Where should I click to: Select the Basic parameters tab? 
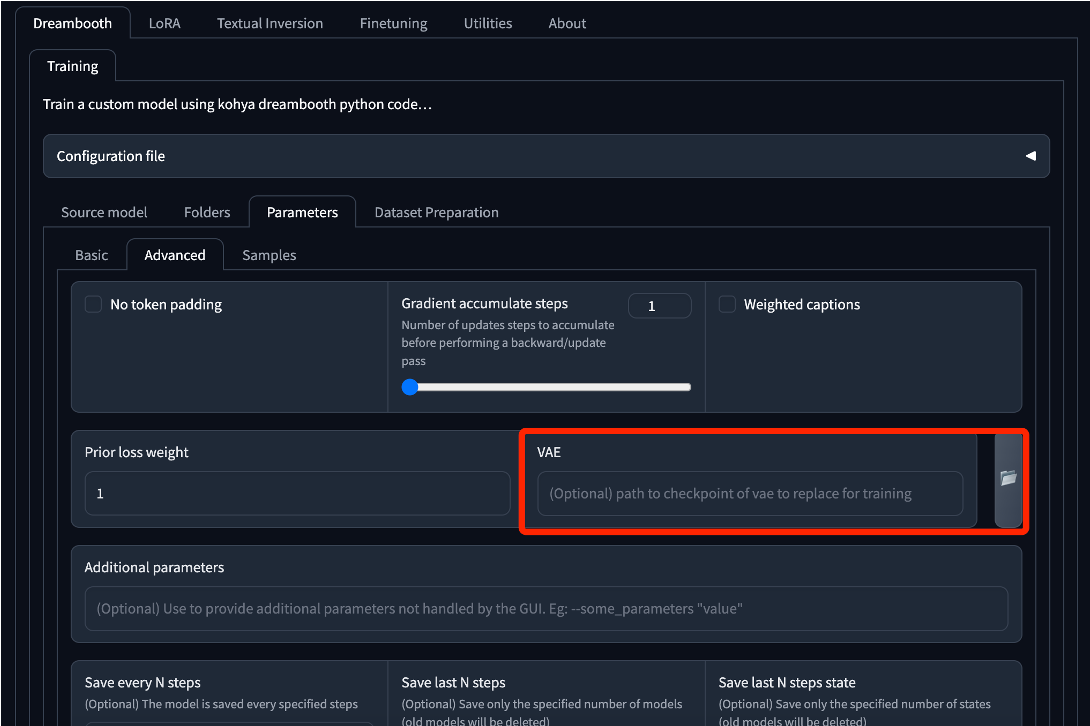click(91, 255)
